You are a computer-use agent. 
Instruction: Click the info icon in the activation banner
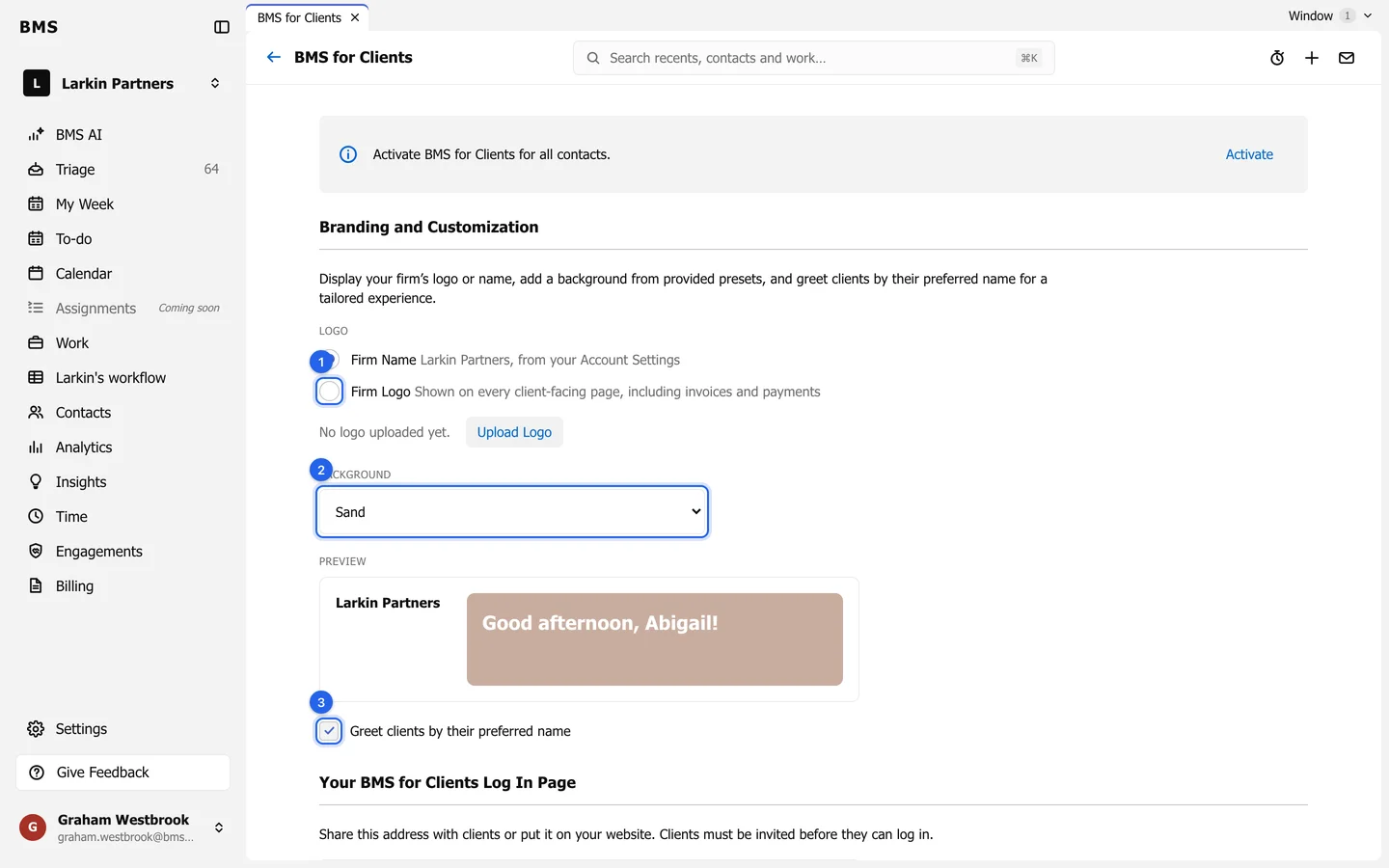348,154
